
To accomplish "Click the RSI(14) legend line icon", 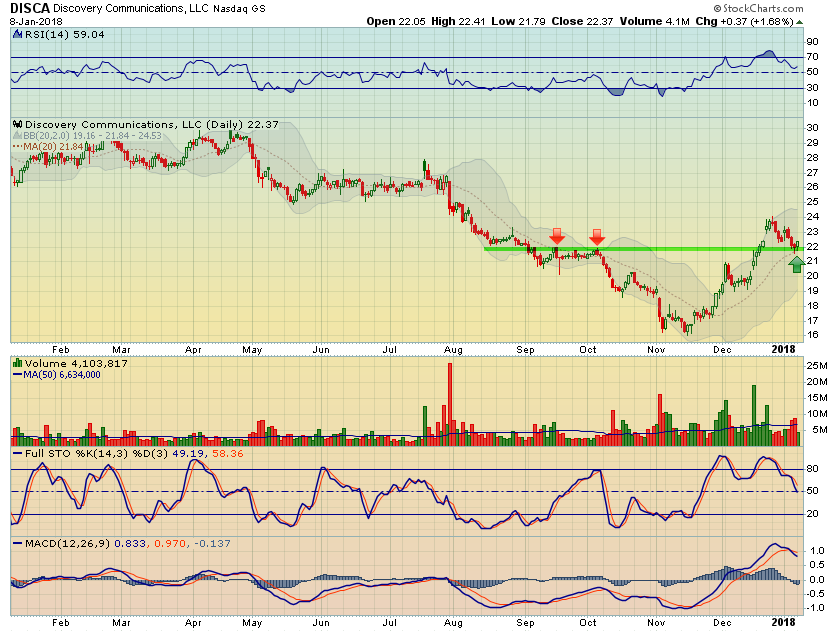I will pyautogui.click(x=18, y=35).
